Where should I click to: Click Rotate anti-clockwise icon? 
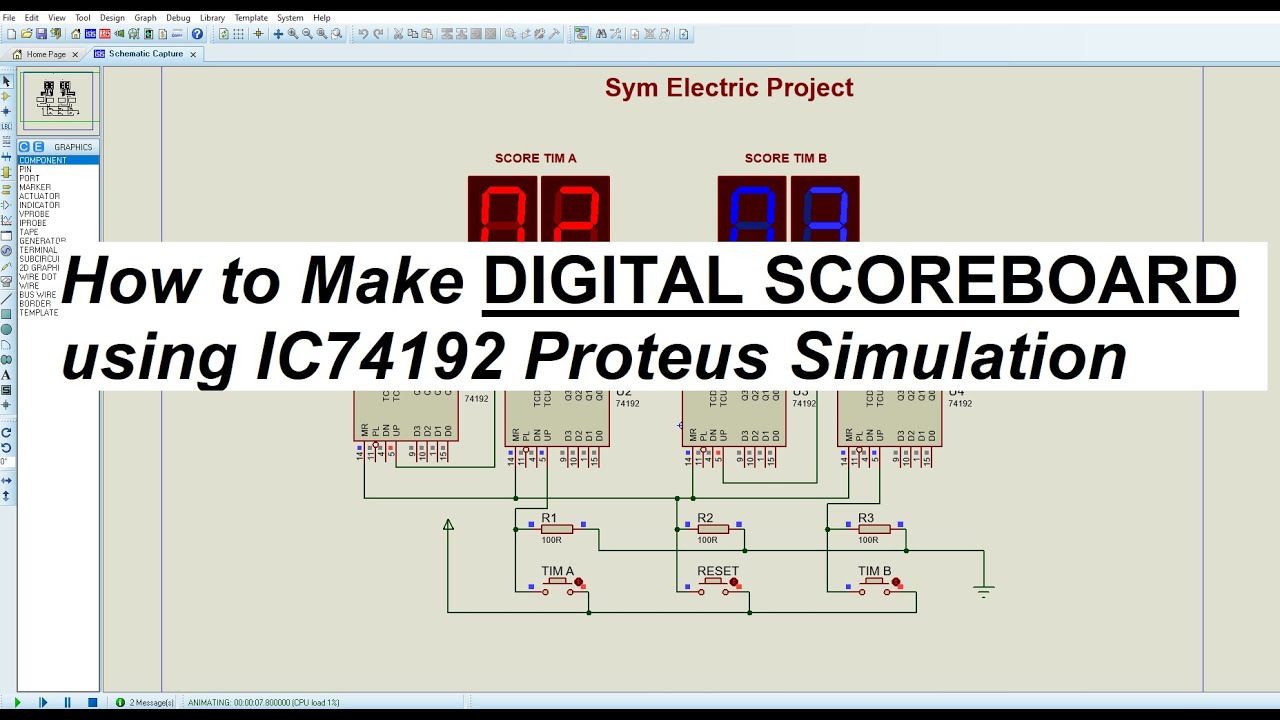pos(6,447)
